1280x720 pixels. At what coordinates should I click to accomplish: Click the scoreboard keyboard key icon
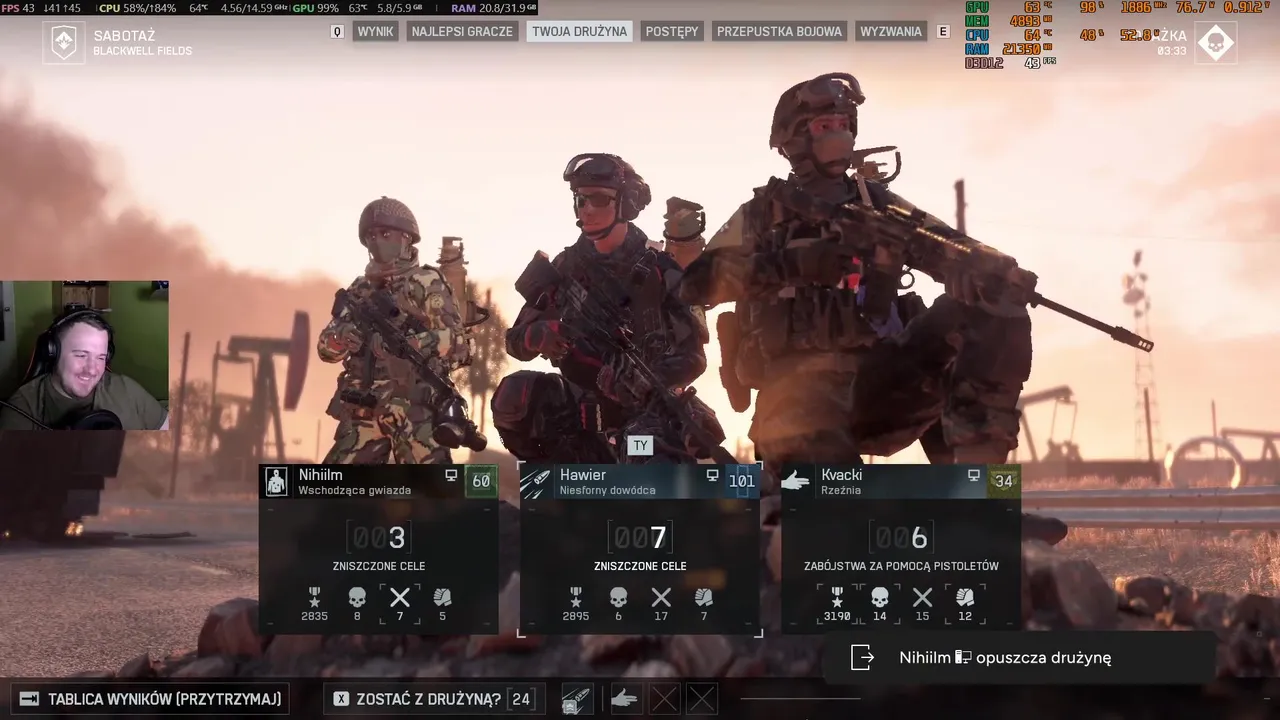[29, 699]
